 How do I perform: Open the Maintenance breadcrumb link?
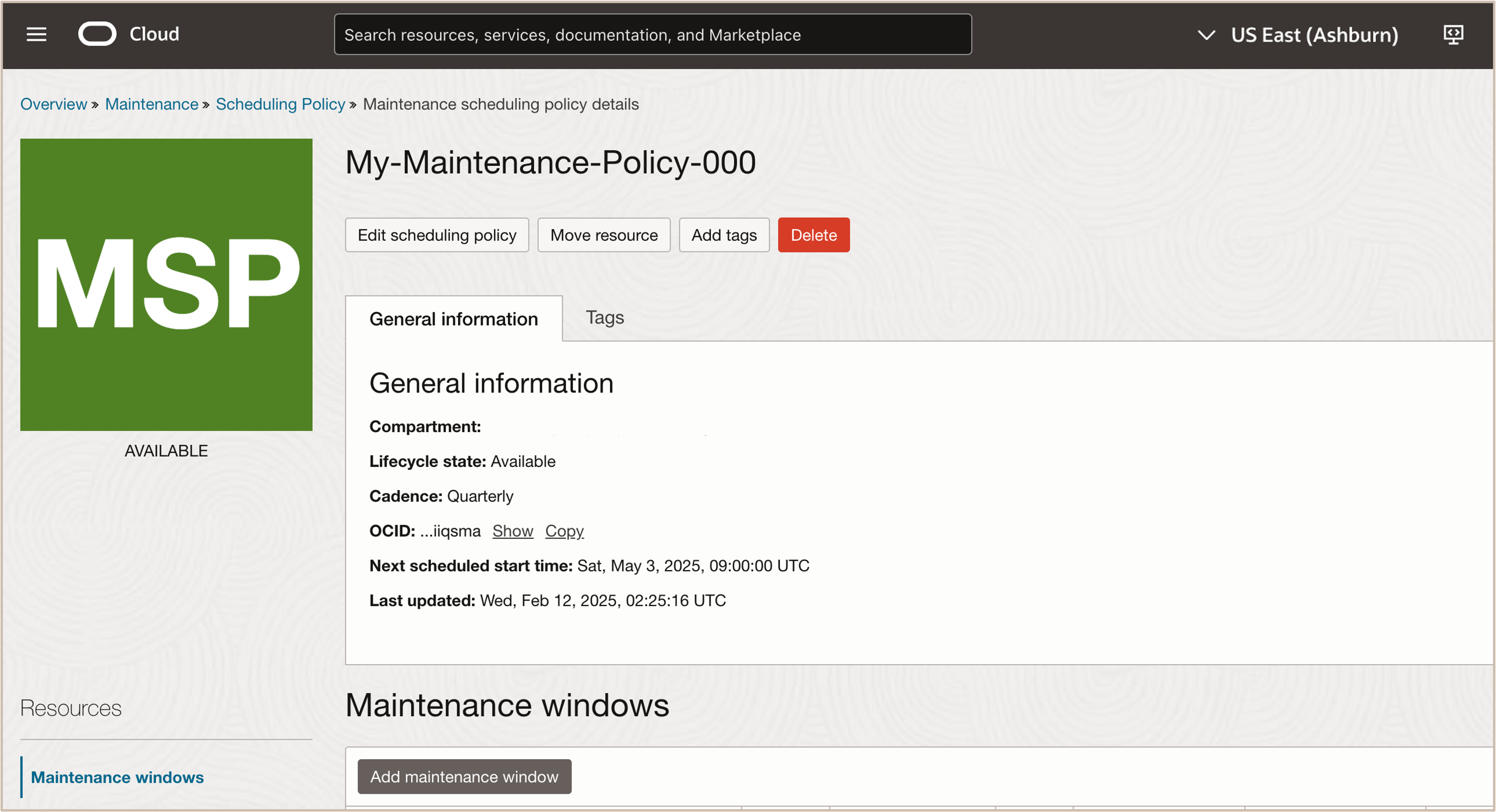tap(152, 104)
